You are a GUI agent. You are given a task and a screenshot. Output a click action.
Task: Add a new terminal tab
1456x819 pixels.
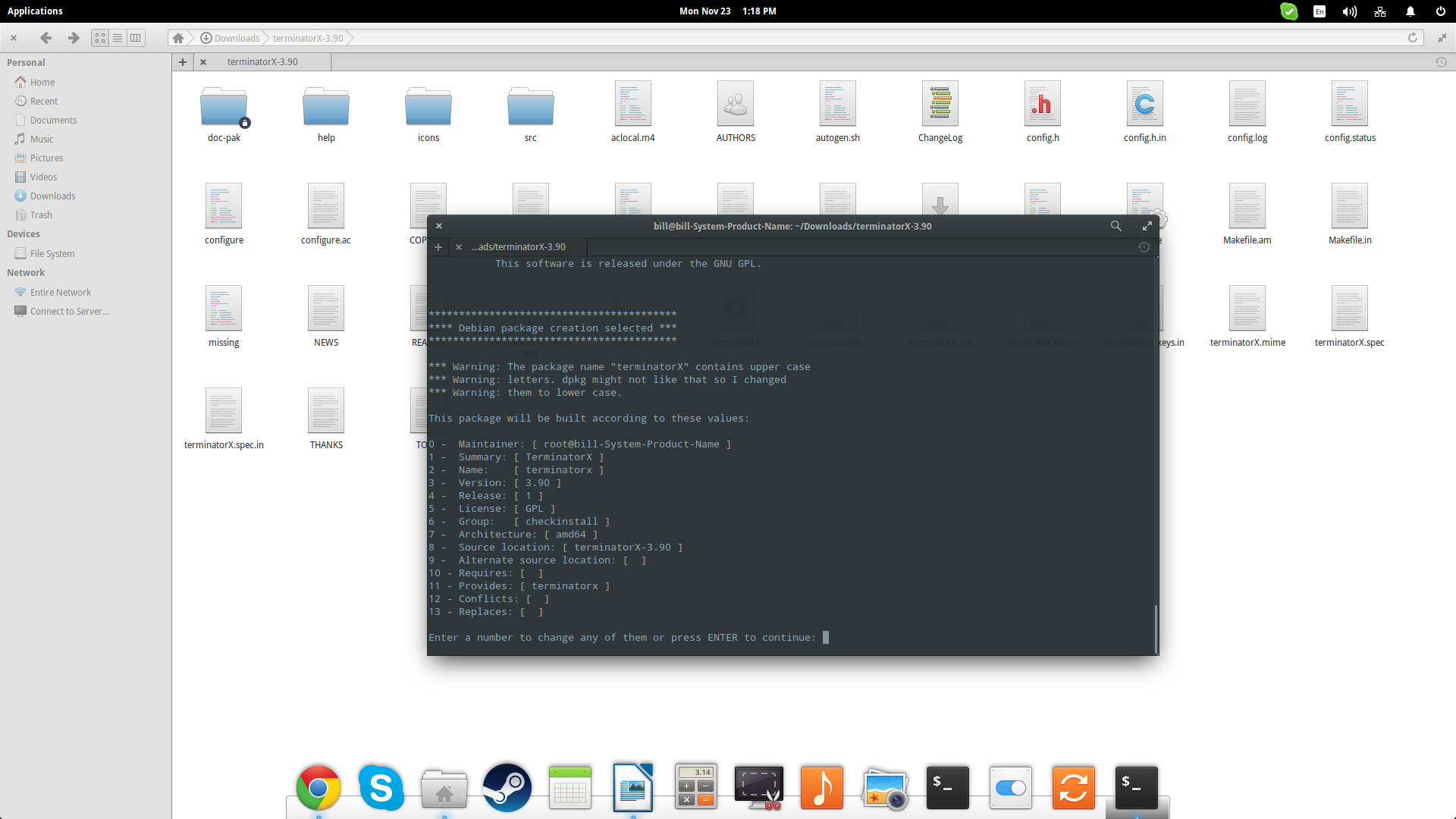tap(438, 247)
